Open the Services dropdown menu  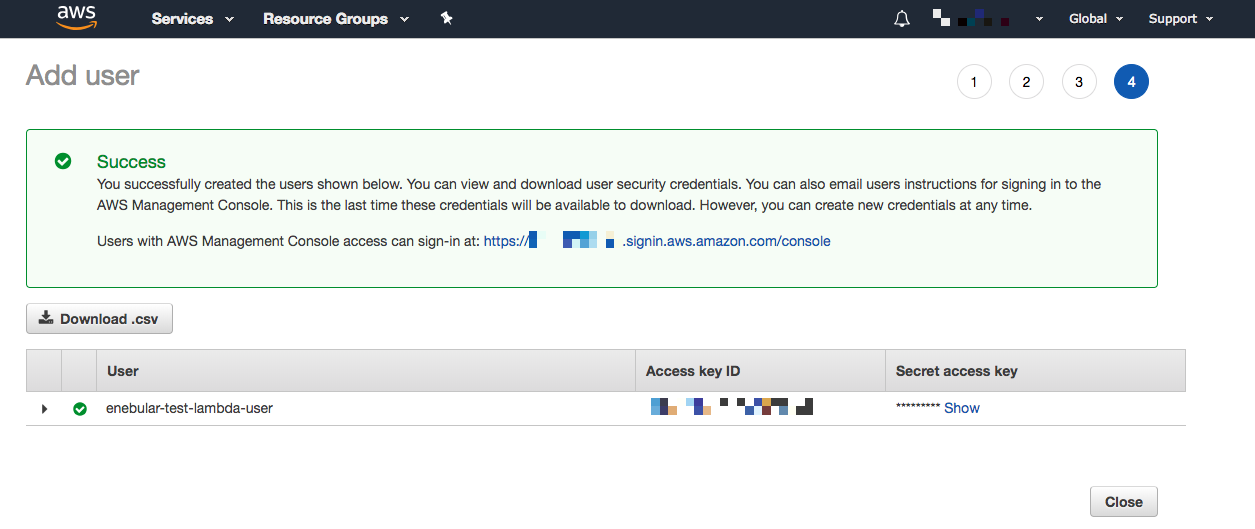pyautogui.click(x=192, y=19)
